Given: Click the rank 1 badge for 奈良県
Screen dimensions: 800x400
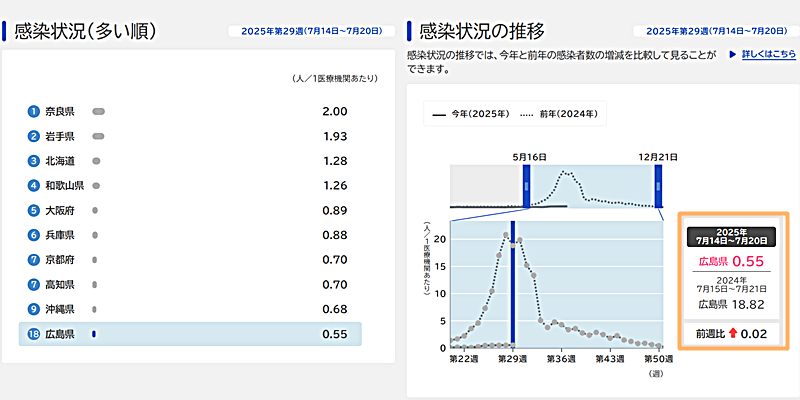Looking at the screenshot, I should coord(33,111).
